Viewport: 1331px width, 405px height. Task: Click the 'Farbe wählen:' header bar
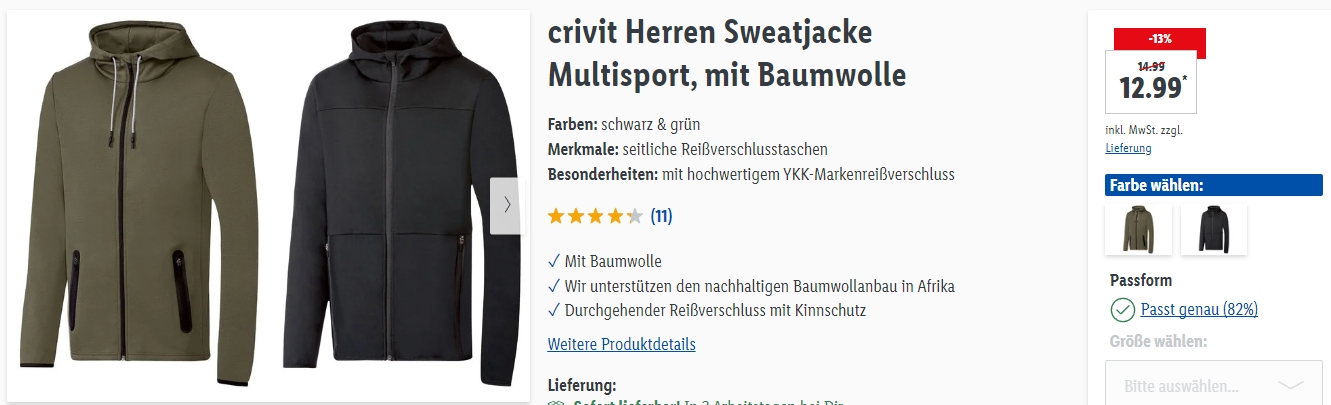[x=1214, y=185]
